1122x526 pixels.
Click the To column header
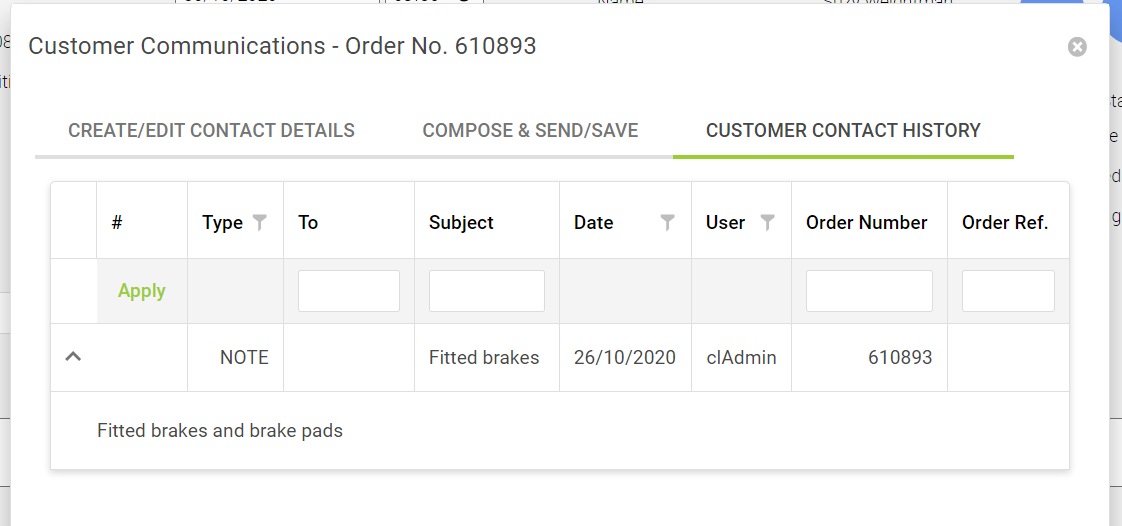point(308,223)
